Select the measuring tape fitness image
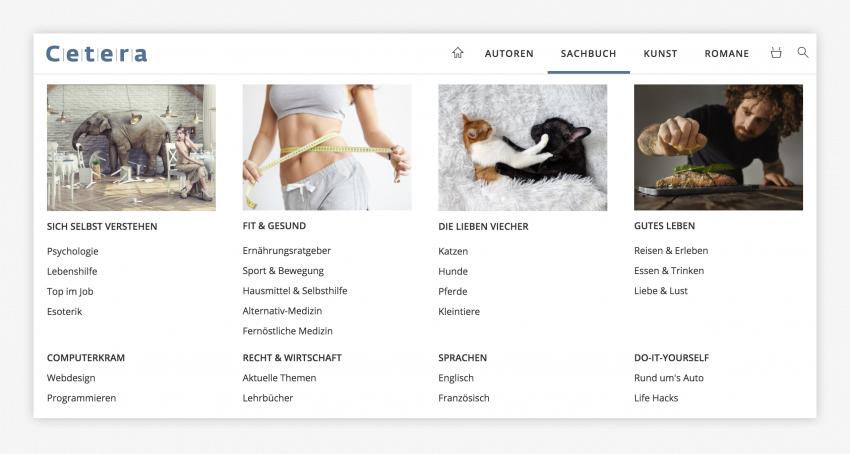 (x=327, y=148)
